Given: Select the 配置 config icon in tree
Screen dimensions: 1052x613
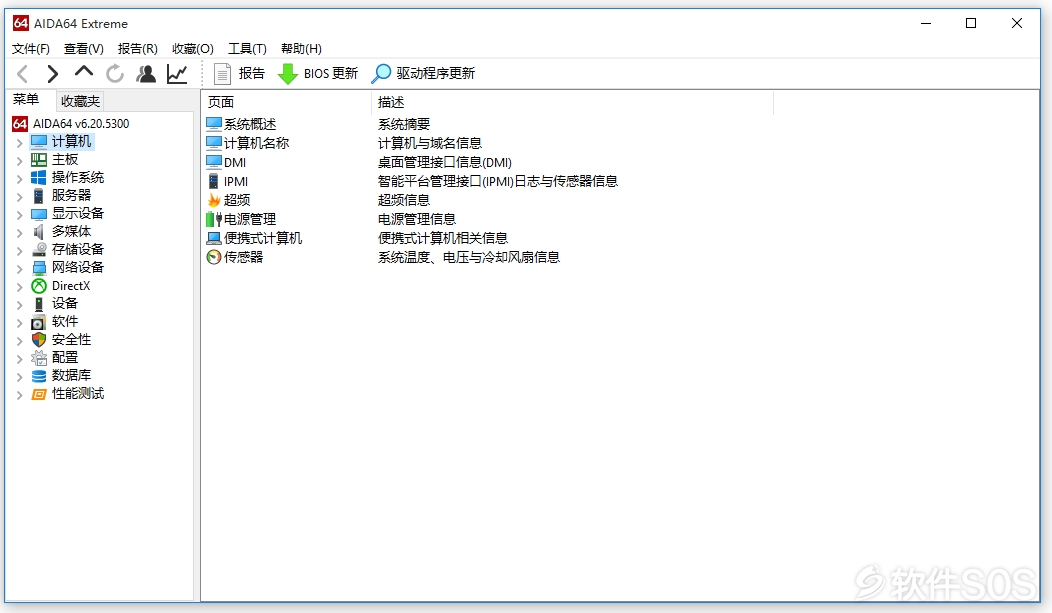Looking at the screenshot, I should coord(39,358).
